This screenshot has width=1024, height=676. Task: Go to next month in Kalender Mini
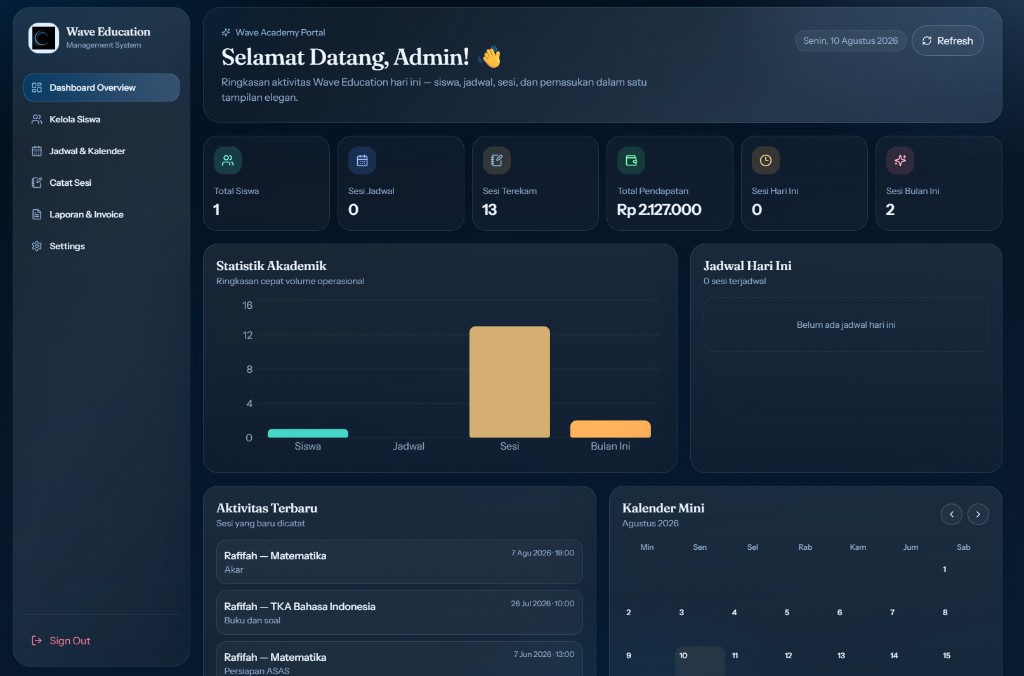(x=978, y=514)
